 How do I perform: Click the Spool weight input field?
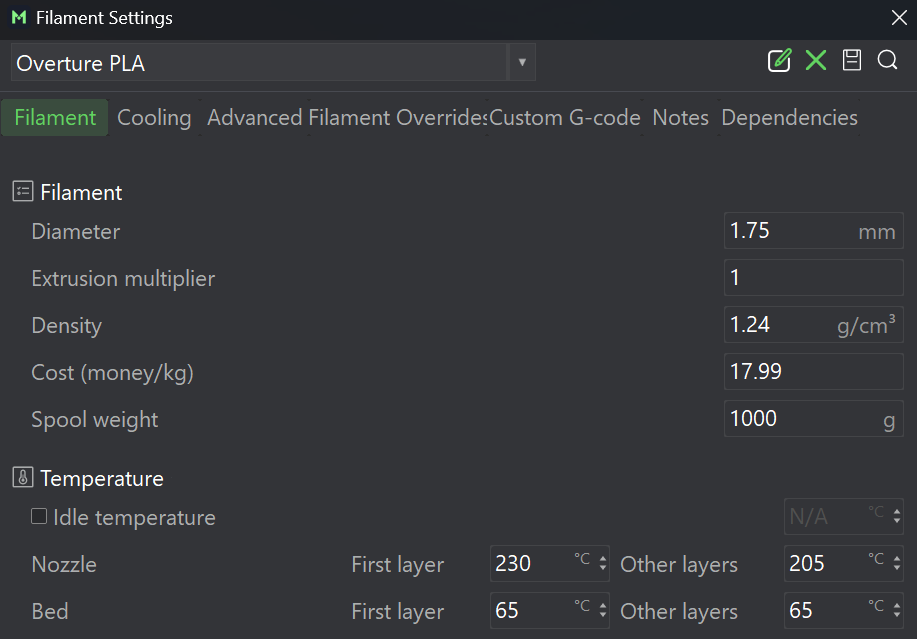[813, 418]
